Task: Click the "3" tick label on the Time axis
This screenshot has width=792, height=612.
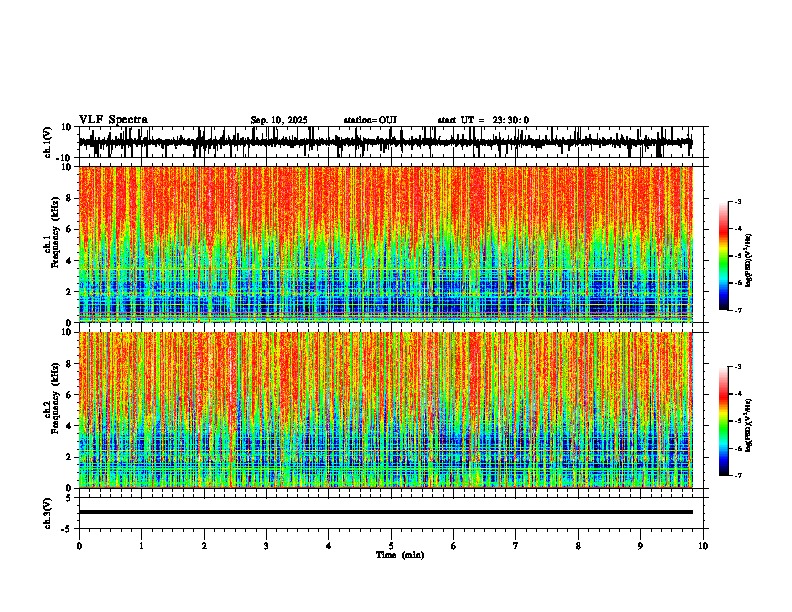Action: [266, 546]
